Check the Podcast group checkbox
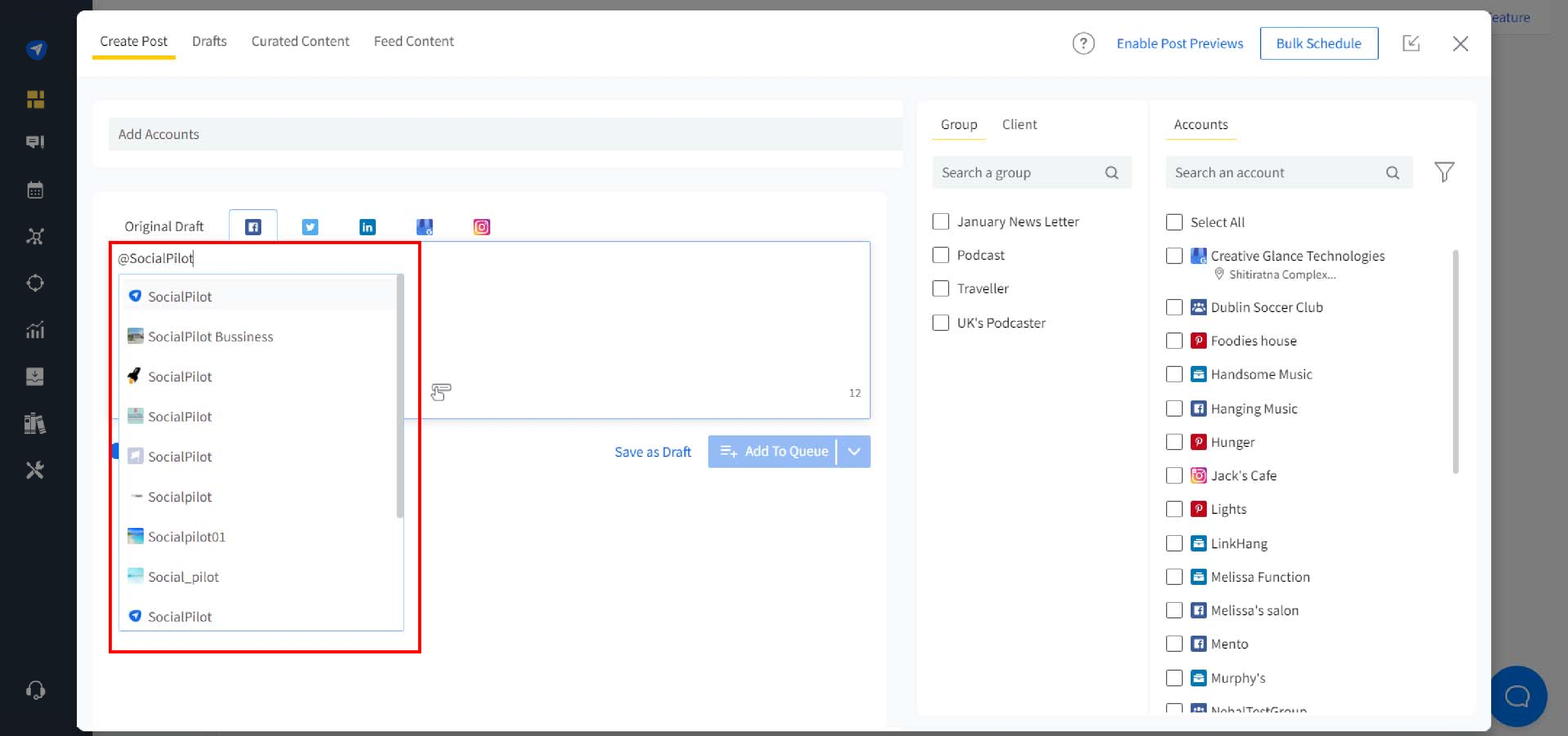 [x=940, y=255]
